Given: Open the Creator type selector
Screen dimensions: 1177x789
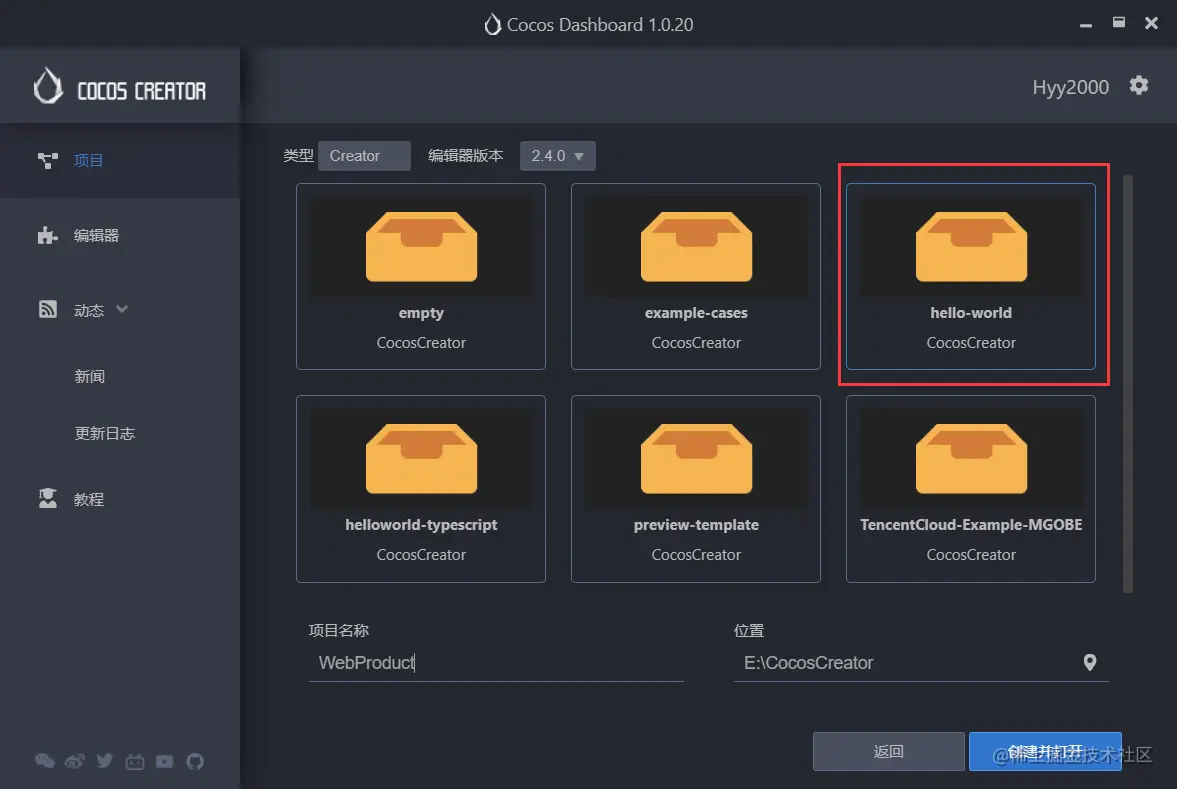Looking at the screenshot, I should click(x=364, y=156).
